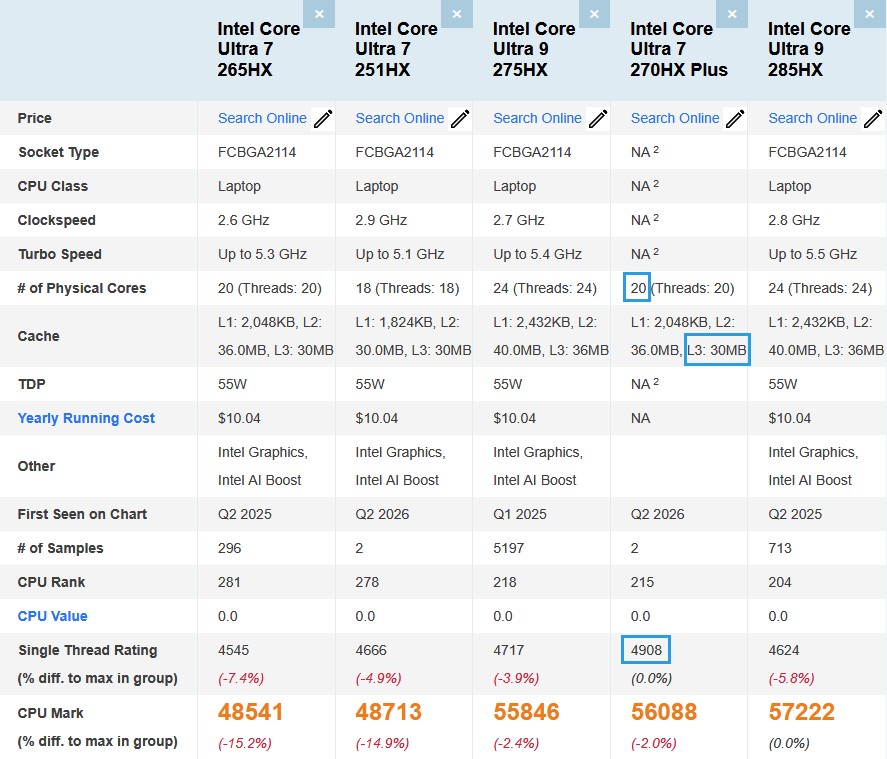887x759 pixels.
Task: Click Single Thread Rating row label
Action: (87, 650)
